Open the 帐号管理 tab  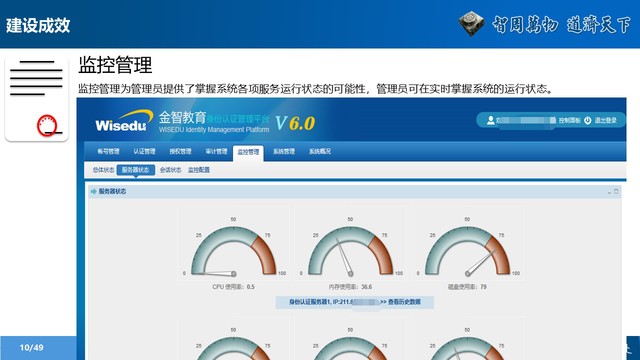(x=108, y=151)
